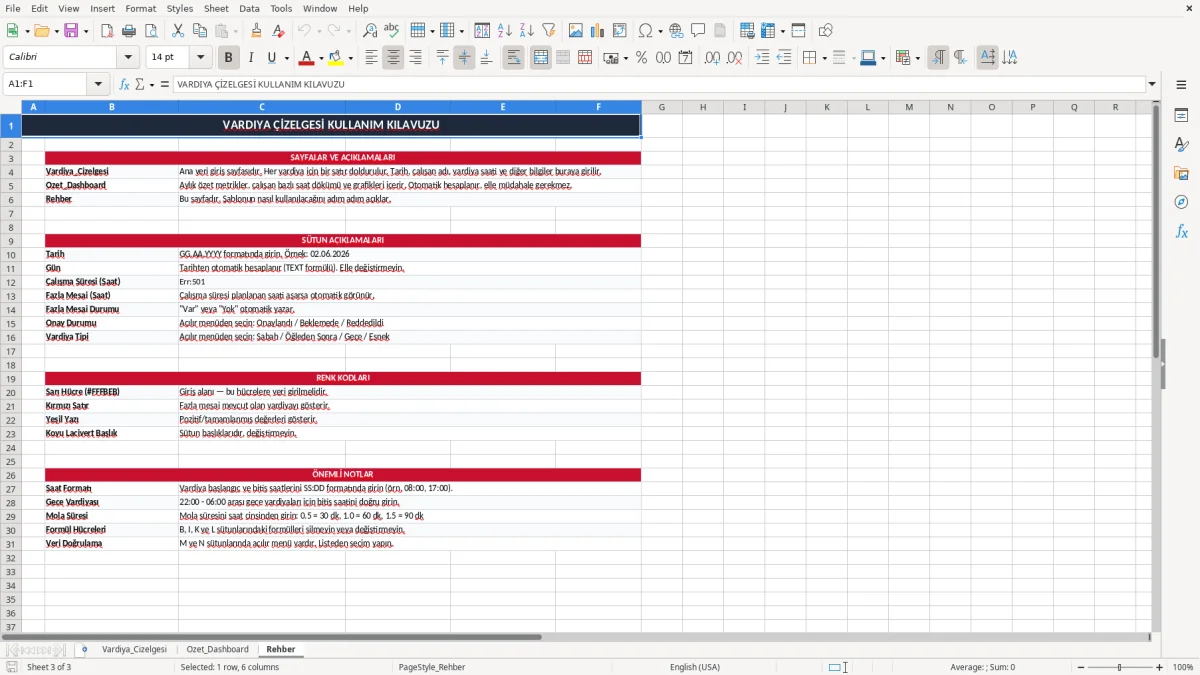Click the AutoFilter funnel icon
The height and width of the screenshot is (675, 1200).
pyautogui.click(x=548, y=31)
